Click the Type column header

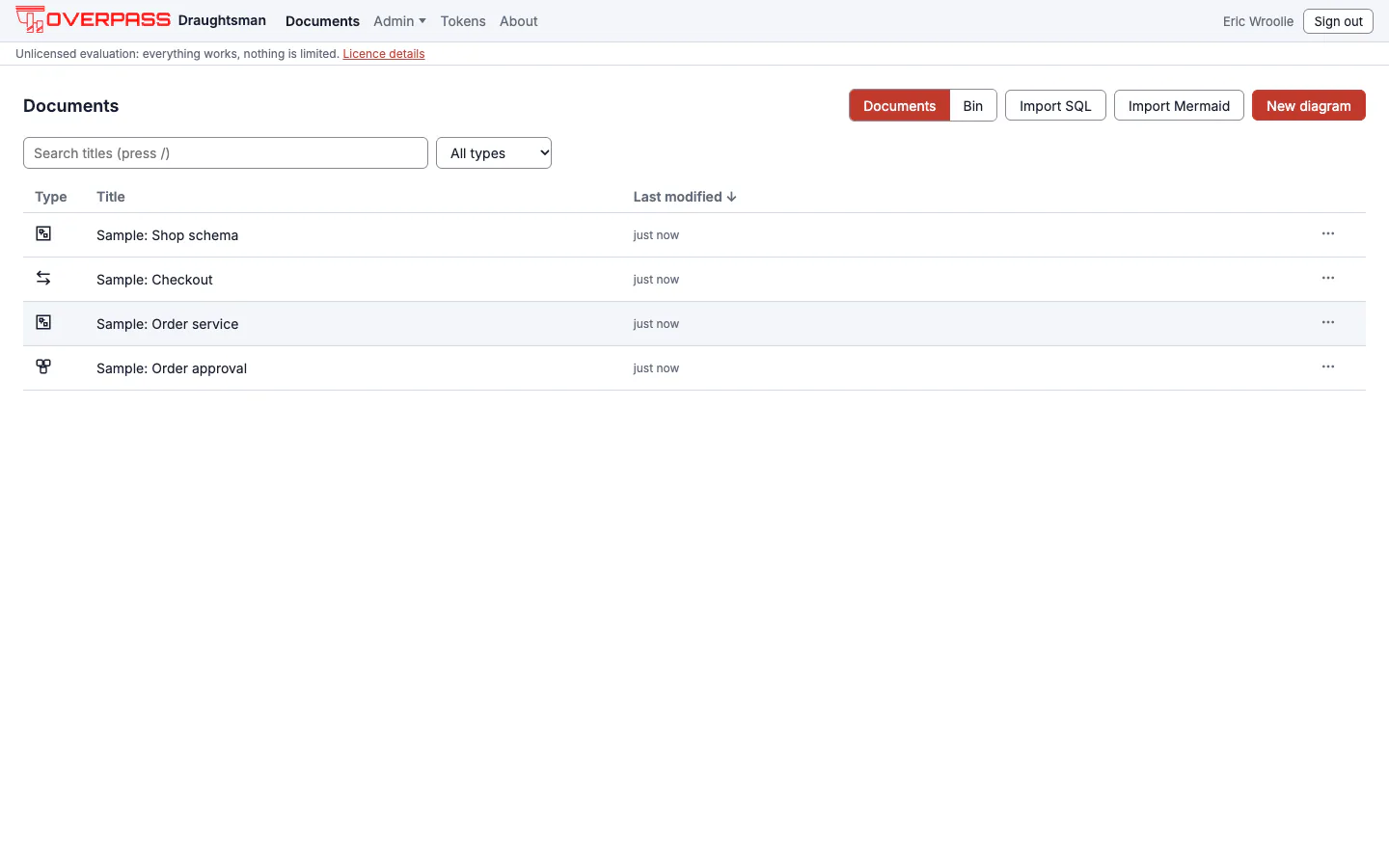[x=51, y=197]
